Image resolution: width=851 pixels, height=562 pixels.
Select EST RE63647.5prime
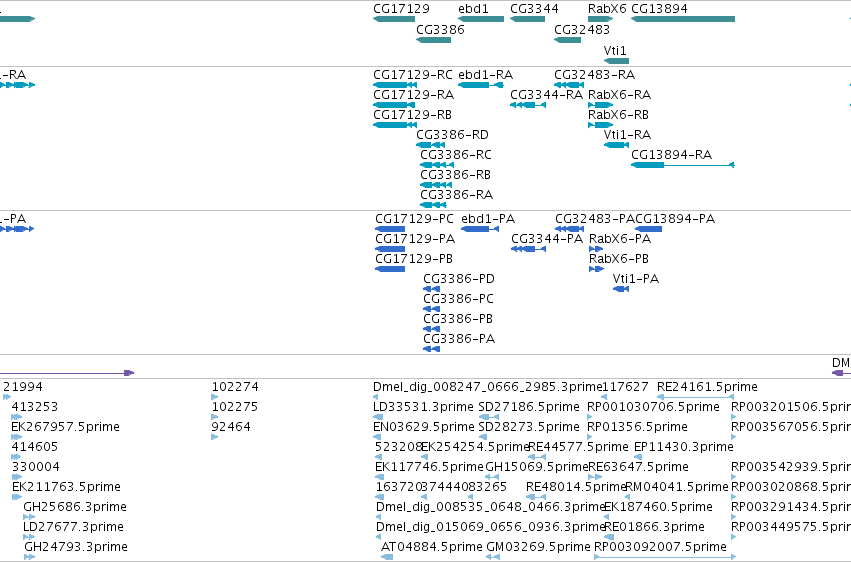[x=595, y=477]
